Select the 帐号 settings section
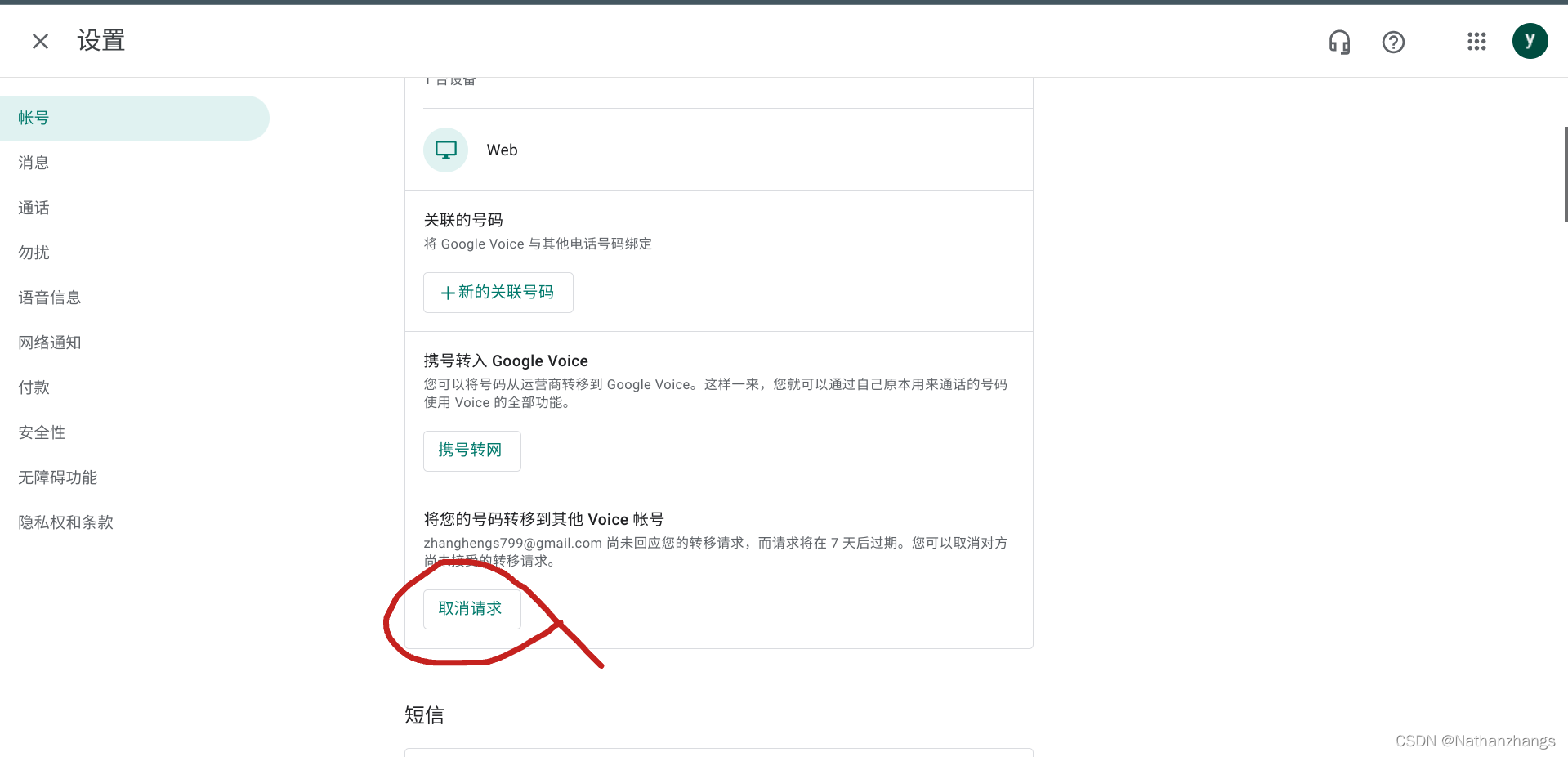Viewport: 1568px width, 757px height. pos(135,118)
